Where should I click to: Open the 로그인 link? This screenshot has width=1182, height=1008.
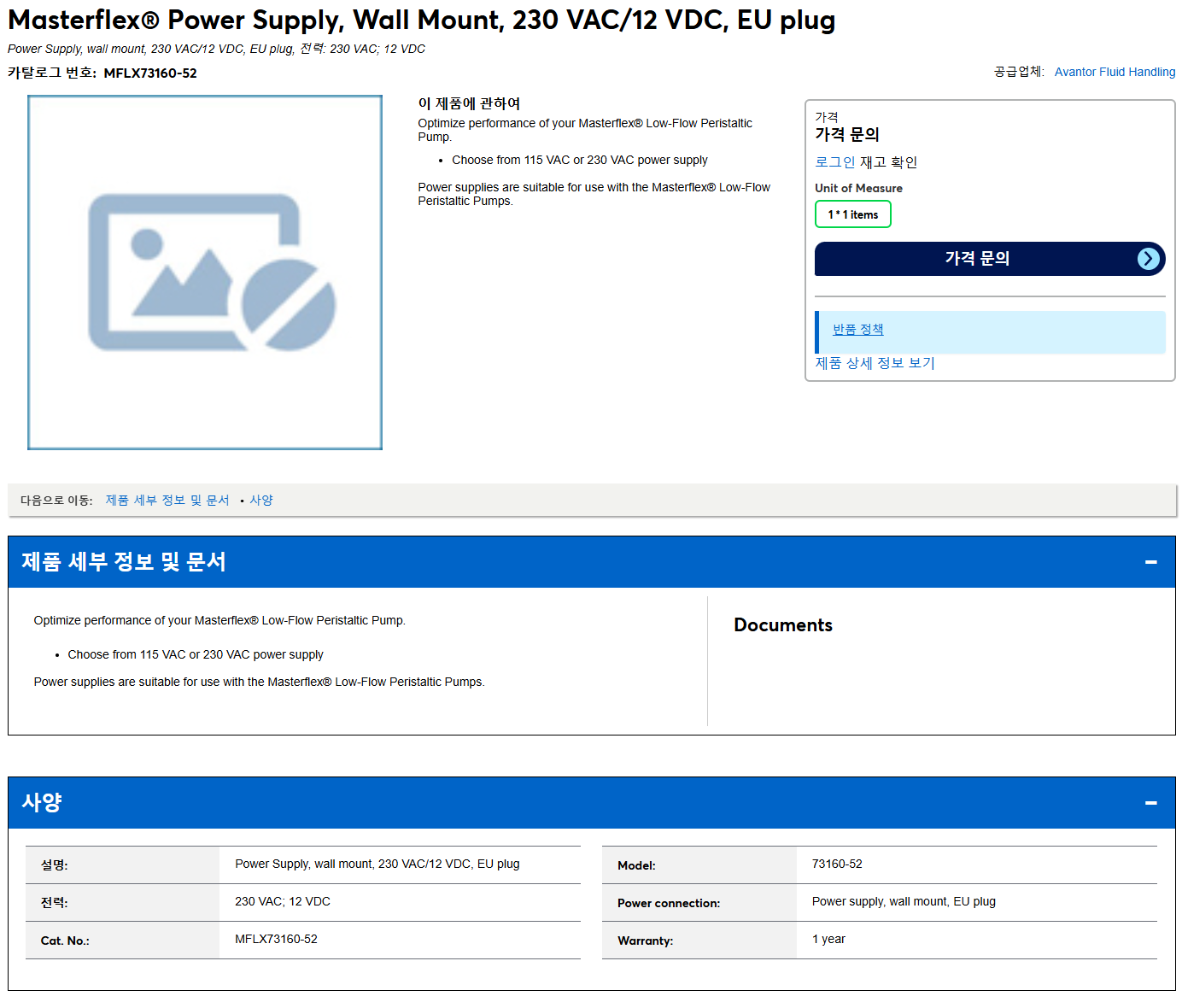[835, 162]
